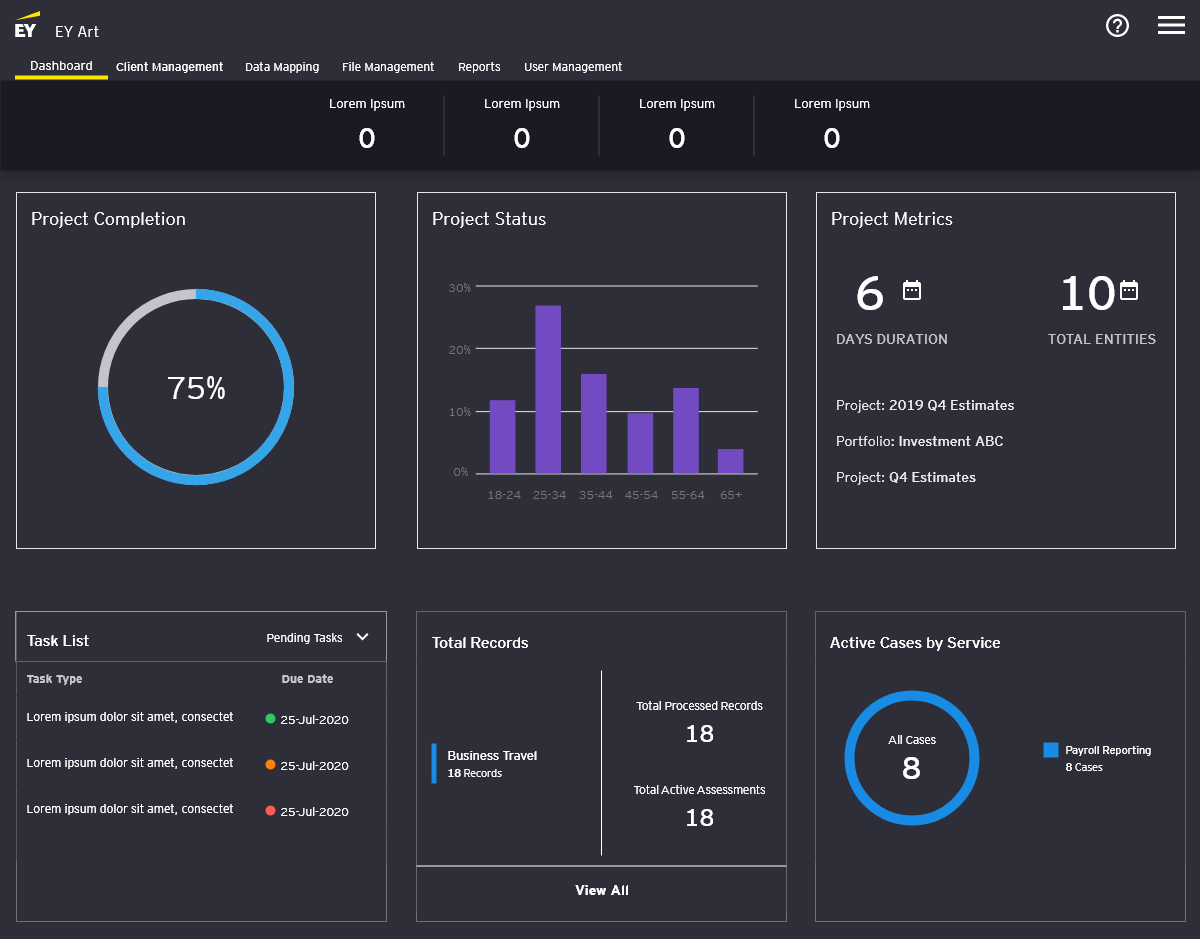The width and height of the screenshot is (1200, 939).
Task: Click the EY logo
Action: click(x=27, y=25)
